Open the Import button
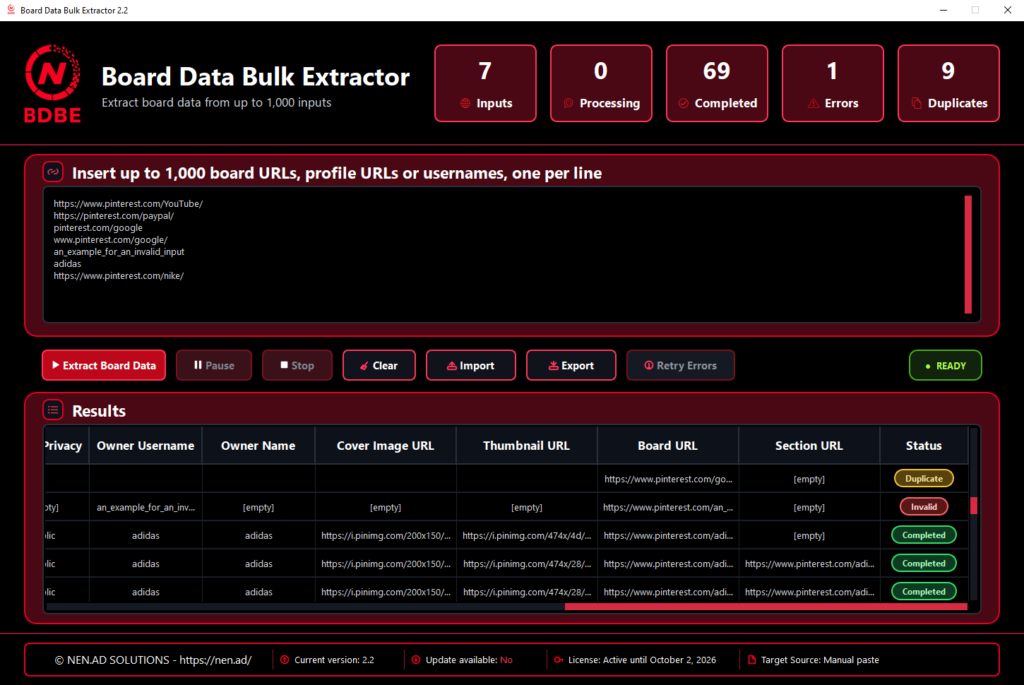 (x=471, y=365)
